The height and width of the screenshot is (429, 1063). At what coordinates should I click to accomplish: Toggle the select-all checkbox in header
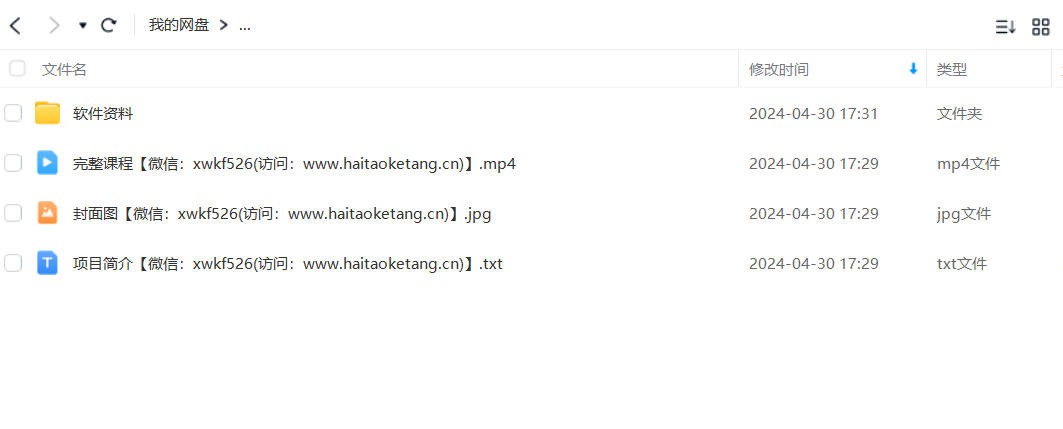[x=17, y=68]
